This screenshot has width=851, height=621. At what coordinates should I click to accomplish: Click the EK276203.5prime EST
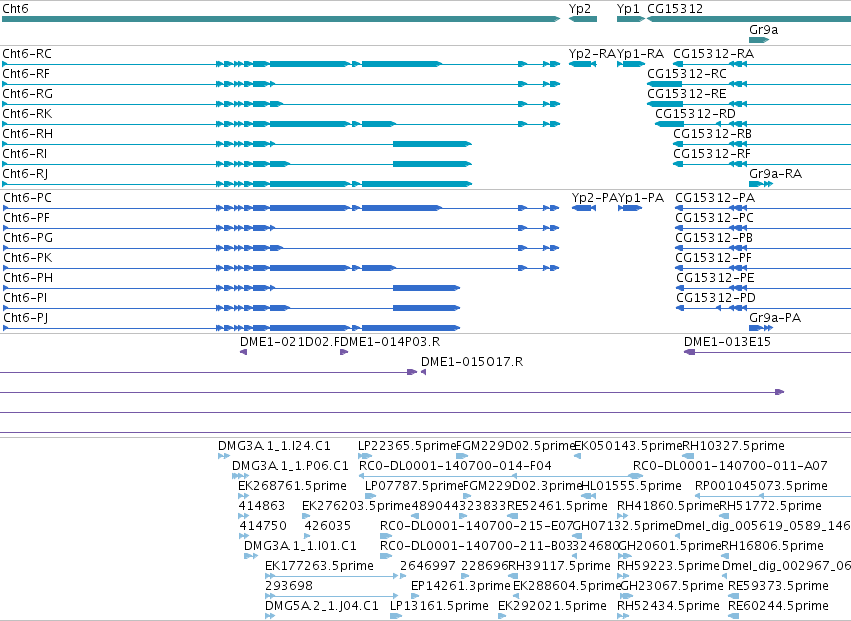point(356,506)
